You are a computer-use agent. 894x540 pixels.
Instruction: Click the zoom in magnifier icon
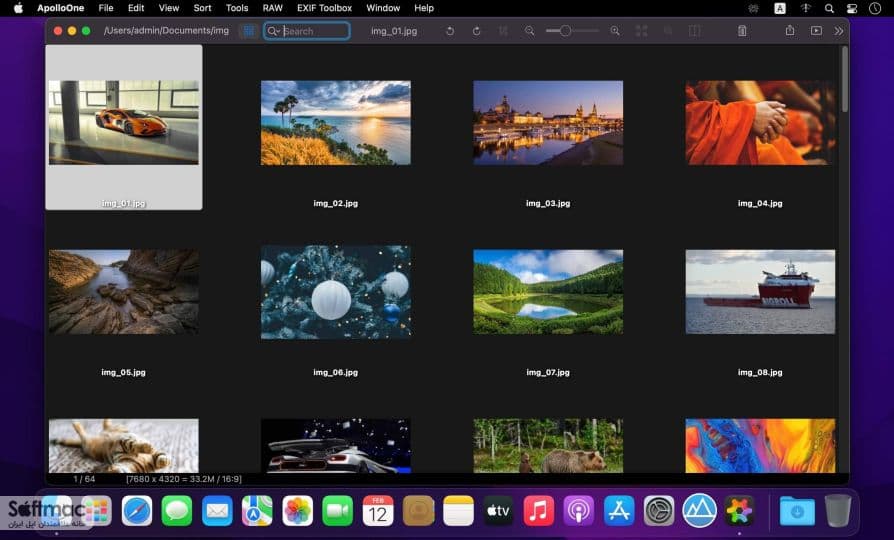coord(615,31)
